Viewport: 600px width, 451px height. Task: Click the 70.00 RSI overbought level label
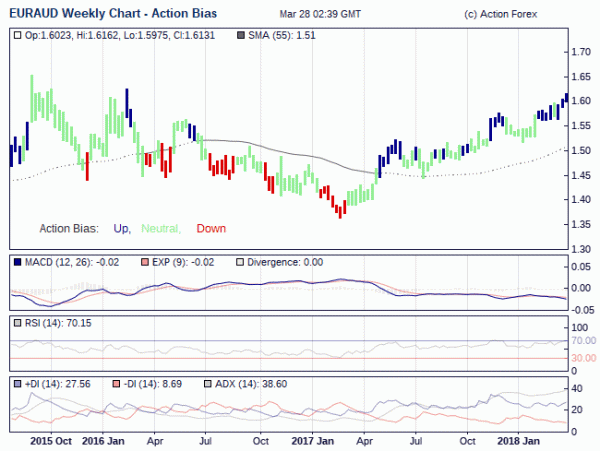[584, 340]
